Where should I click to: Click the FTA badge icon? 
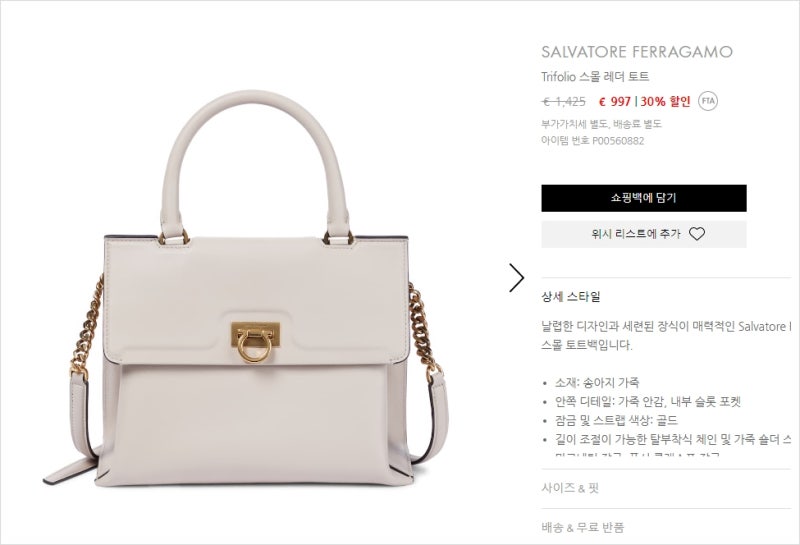click(x=708, y=101)
